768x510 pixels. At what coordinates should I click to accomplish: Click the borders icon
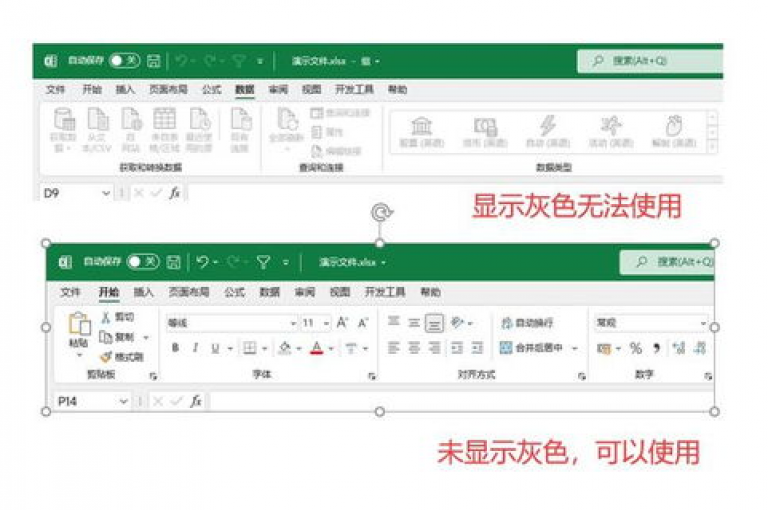click(250, 348)
